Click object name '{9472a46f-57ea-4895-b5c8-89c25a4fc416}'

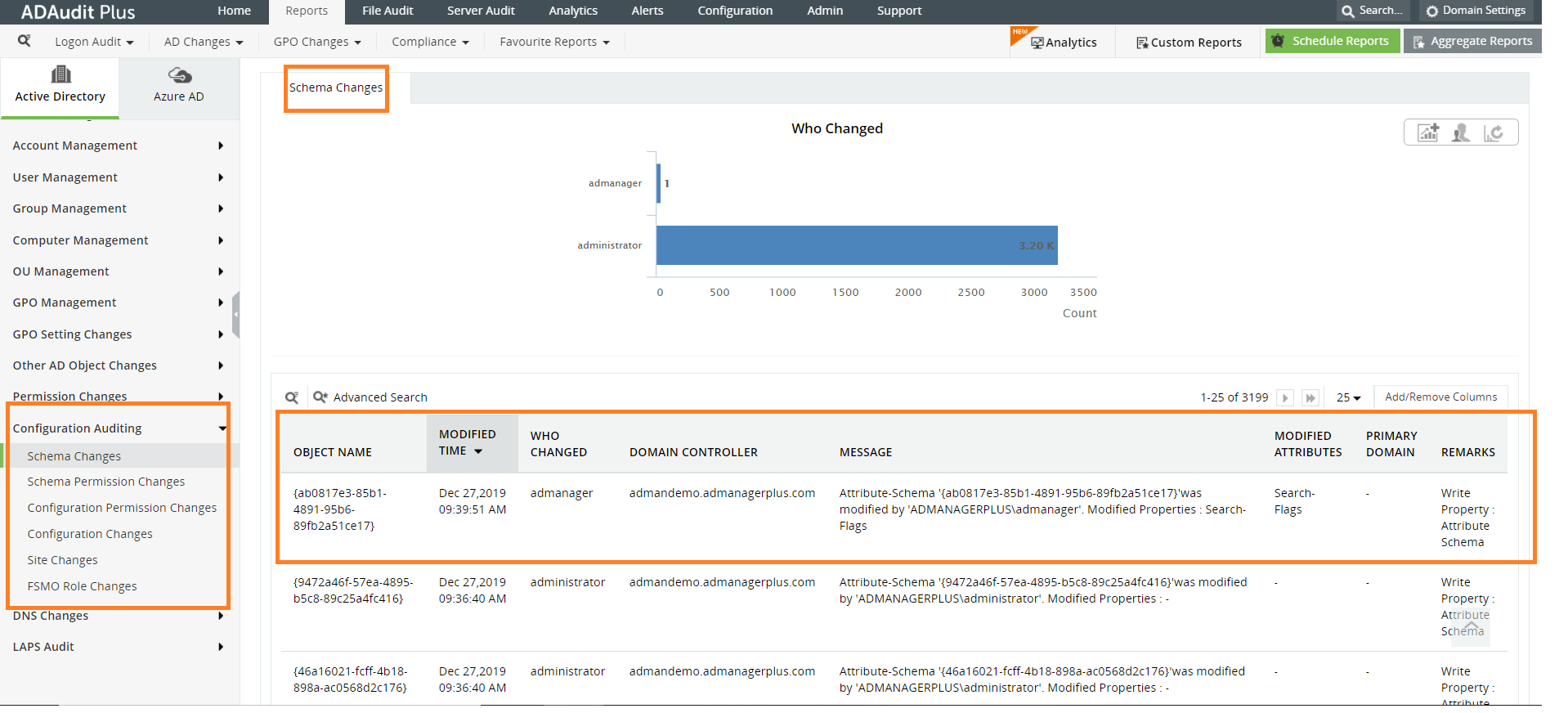353,590
